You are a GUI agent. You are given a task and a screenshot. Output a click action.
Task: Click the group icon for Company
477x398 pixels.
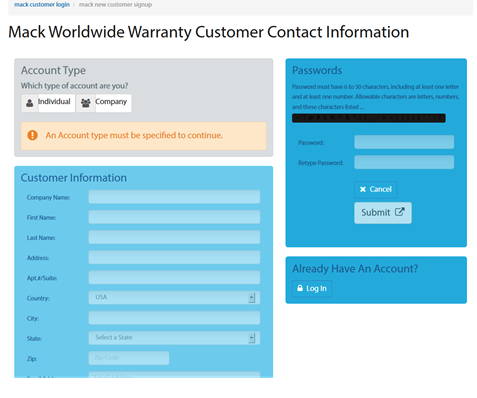[86, 103]
